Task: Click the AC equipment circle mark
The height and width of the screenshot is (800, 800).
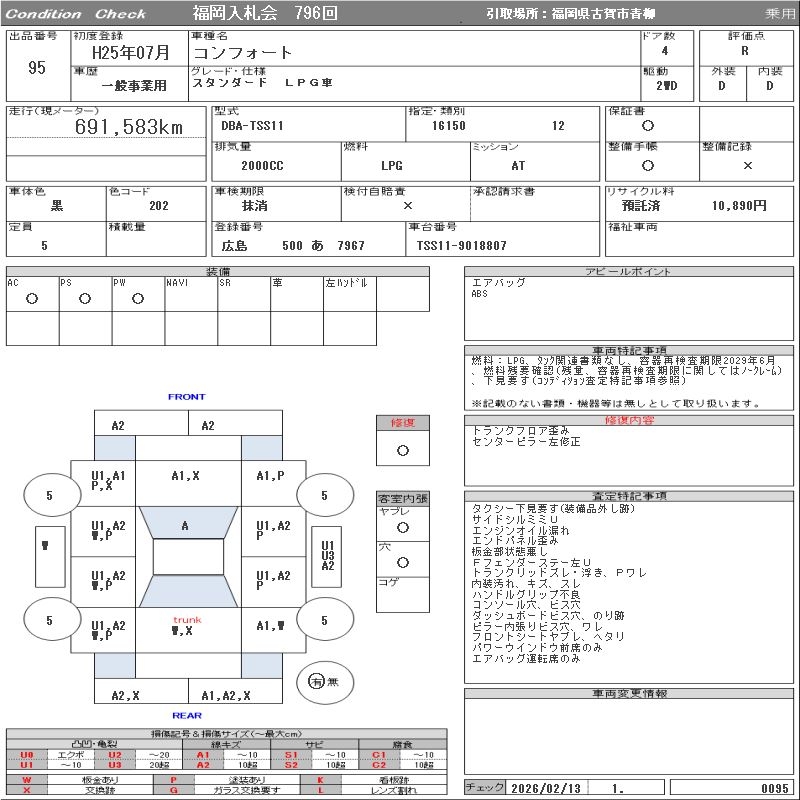Action: (32, 299)
